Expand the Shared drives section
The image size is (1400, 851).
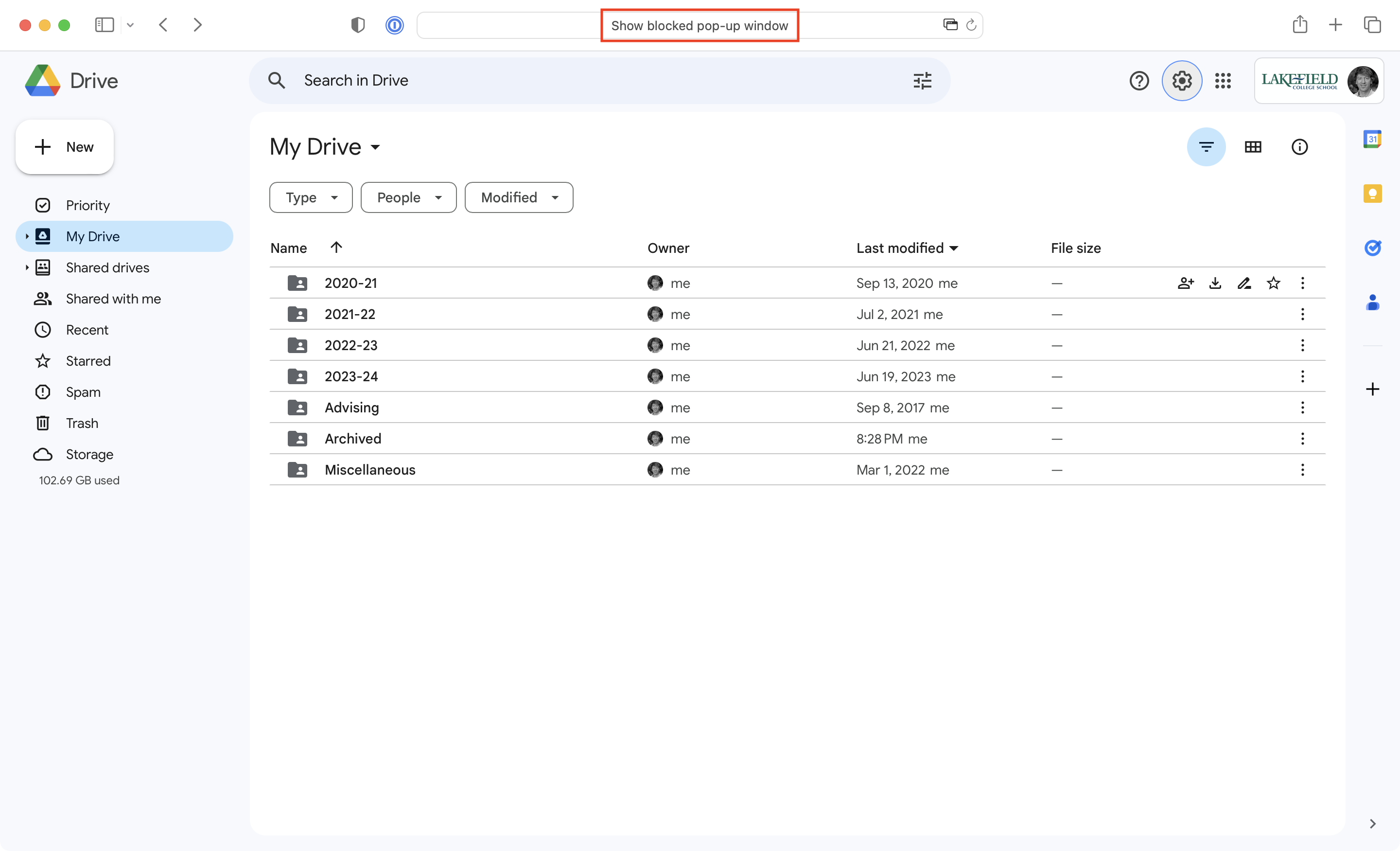26,267
